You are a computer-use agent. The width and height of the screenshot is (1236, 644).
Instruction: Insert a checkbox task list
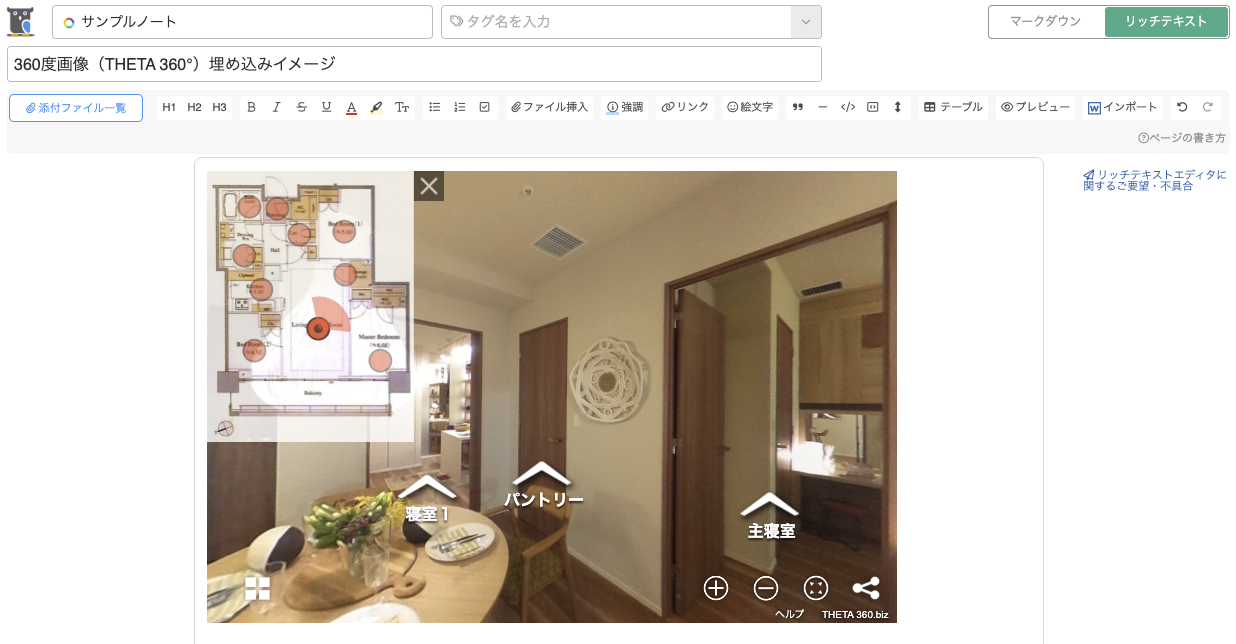484,108
